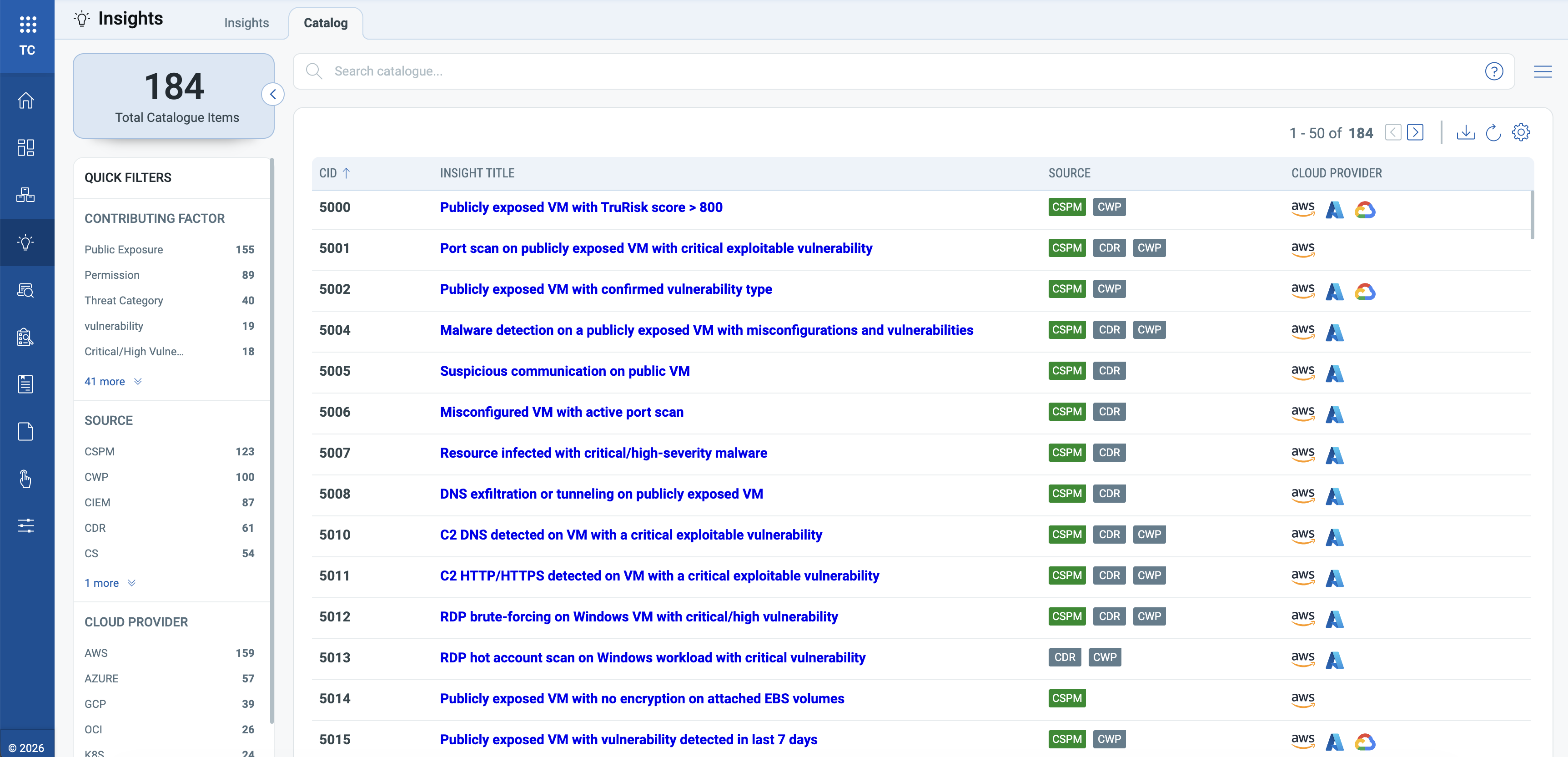1568x757 pixels.
Task: Open the Inventory blocks sidebar icon
Action: tap(25, 195)
